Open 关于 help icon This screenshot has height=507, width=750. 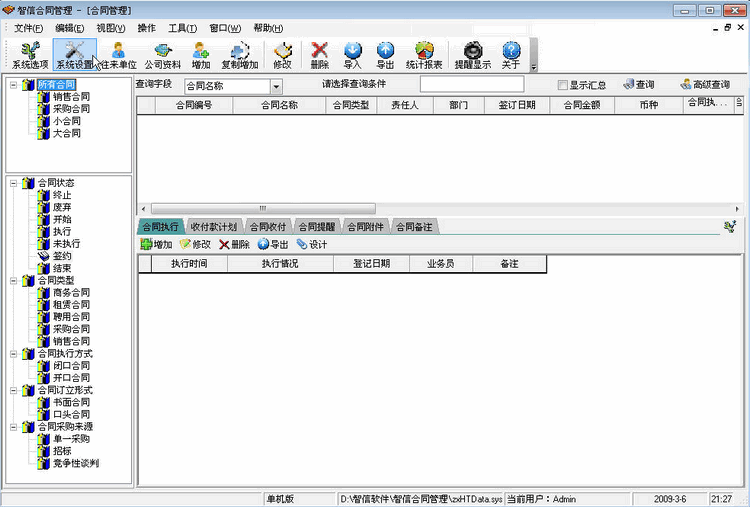511,55
